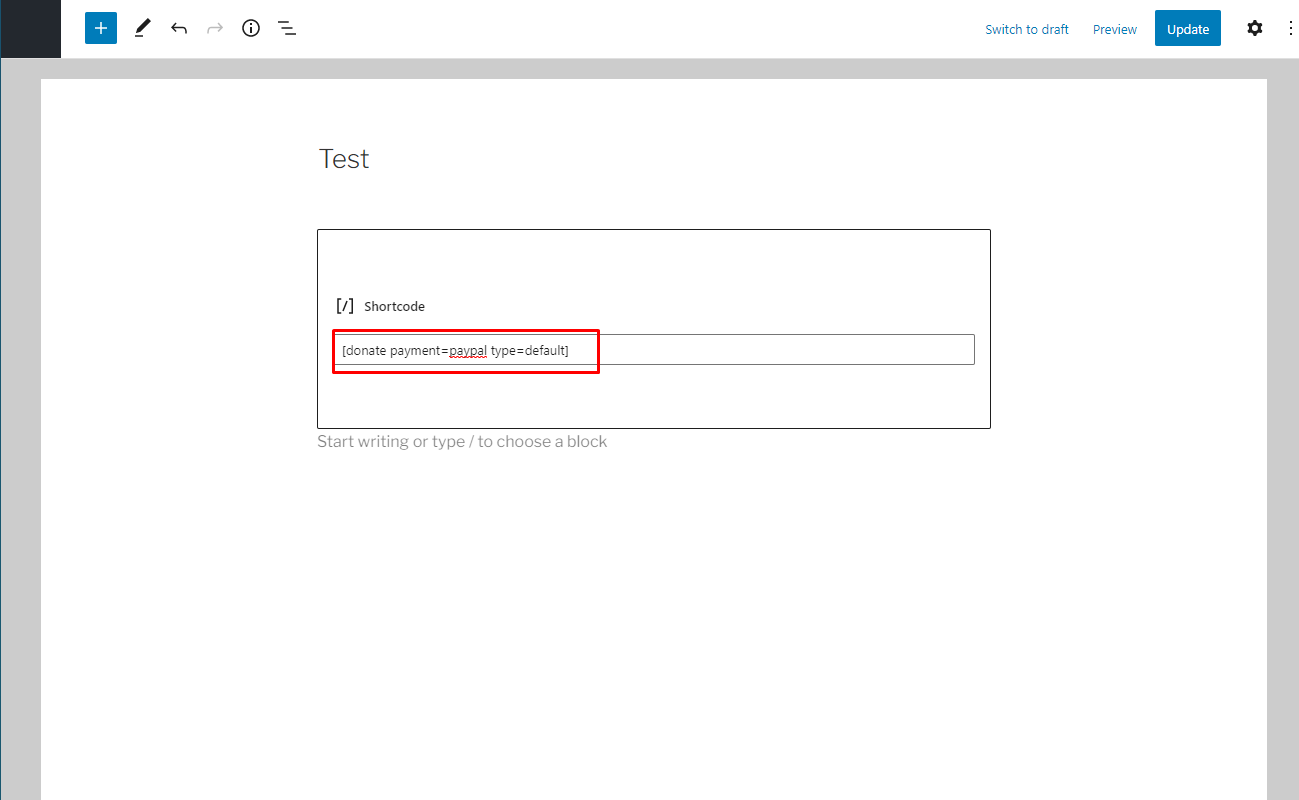The image size is (1299, 800).
Task: Click Switch to draft
Action: pyautogui.click(x=1027, y=29)
